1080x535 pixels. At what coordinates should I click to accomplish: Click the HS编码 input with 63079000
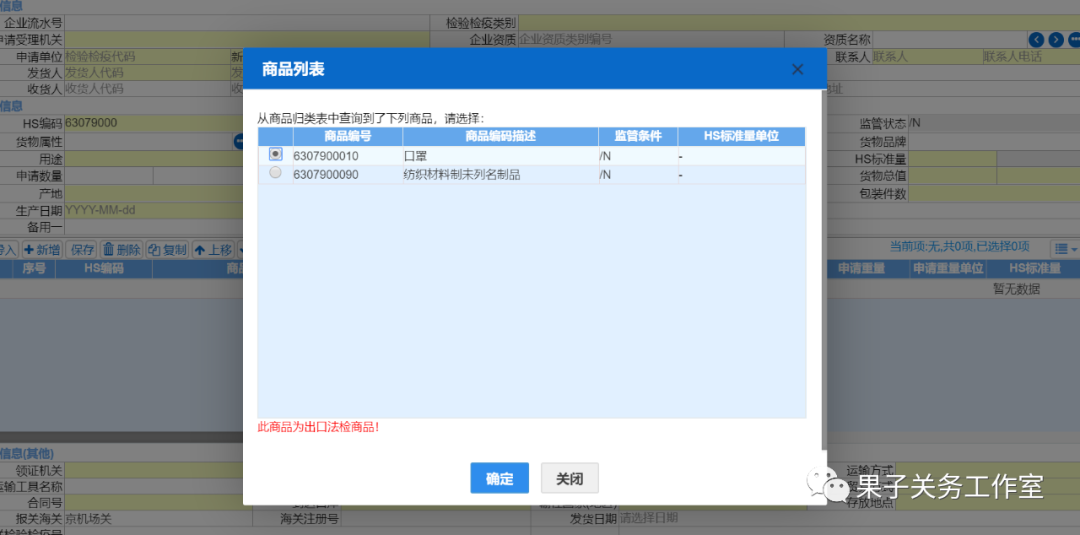(153, 123)
